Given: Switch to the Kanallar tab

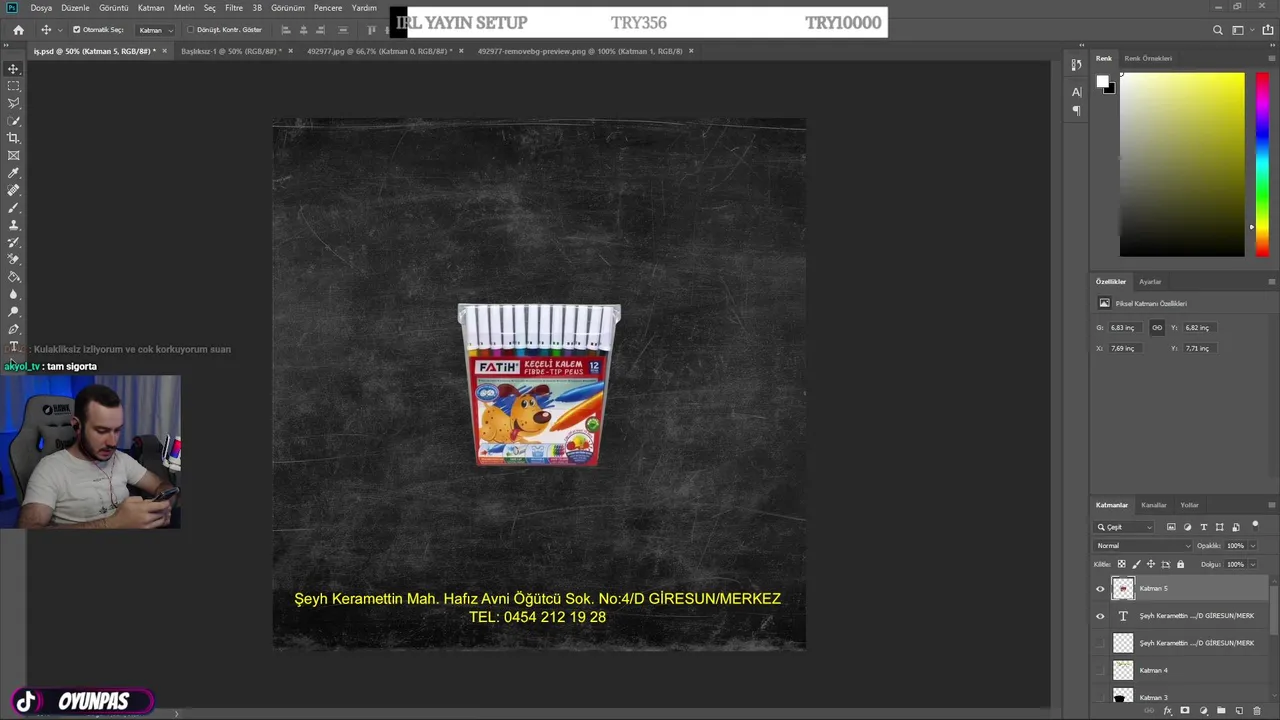Looking at the screenshot, I should click(1154, 505).
